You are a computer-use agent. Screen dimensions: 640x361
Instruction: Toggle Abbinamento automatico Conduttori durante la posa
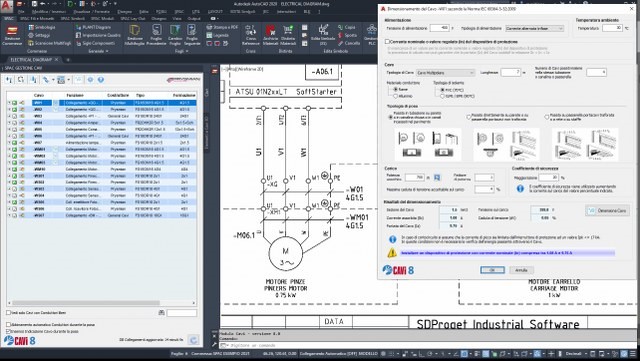click(8, 325)
